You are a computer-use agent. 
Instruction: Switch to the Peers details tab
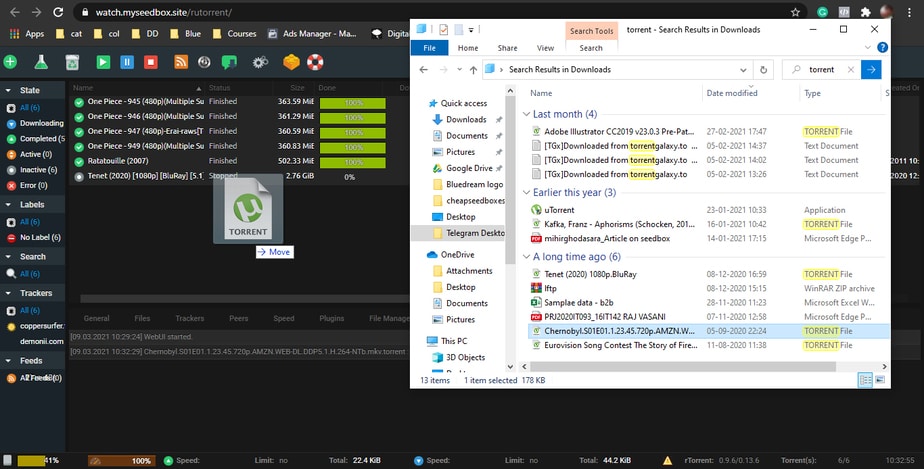tap(239, 318)
